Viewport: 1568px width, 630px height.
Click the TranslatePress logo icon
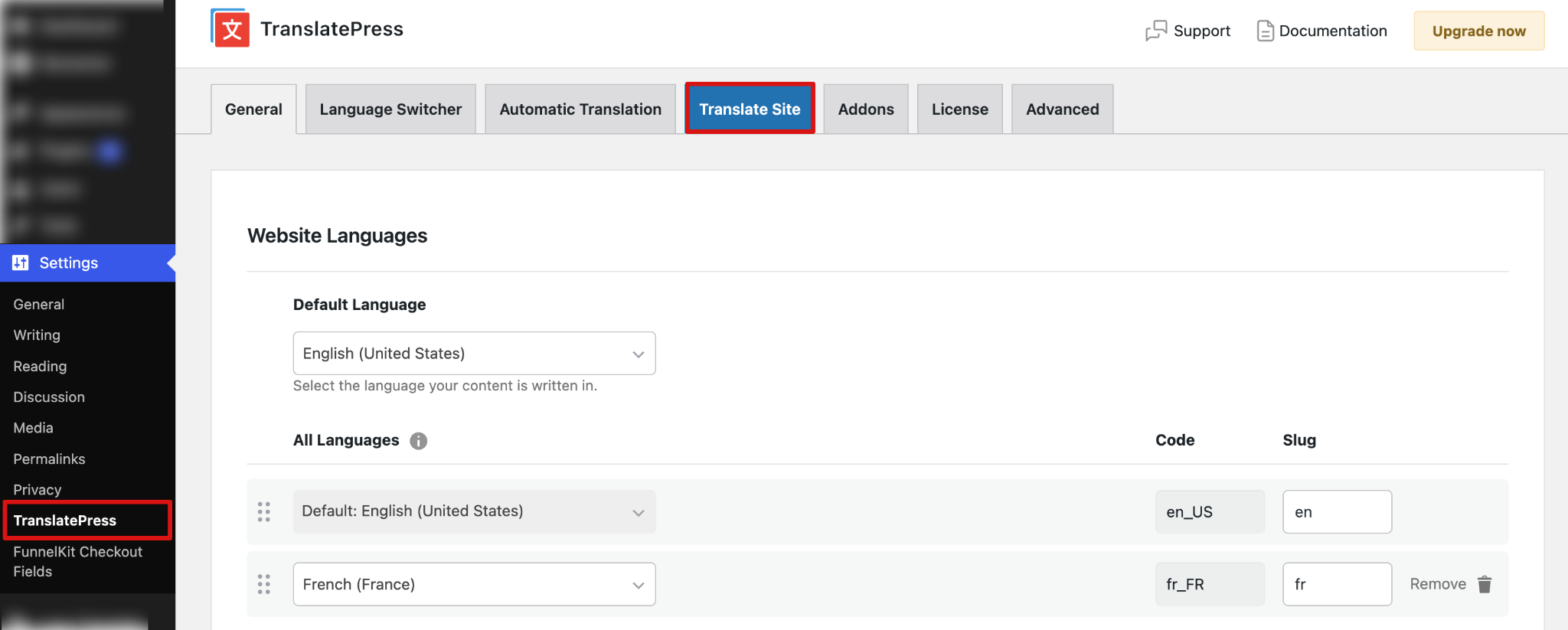coord(230,29)
